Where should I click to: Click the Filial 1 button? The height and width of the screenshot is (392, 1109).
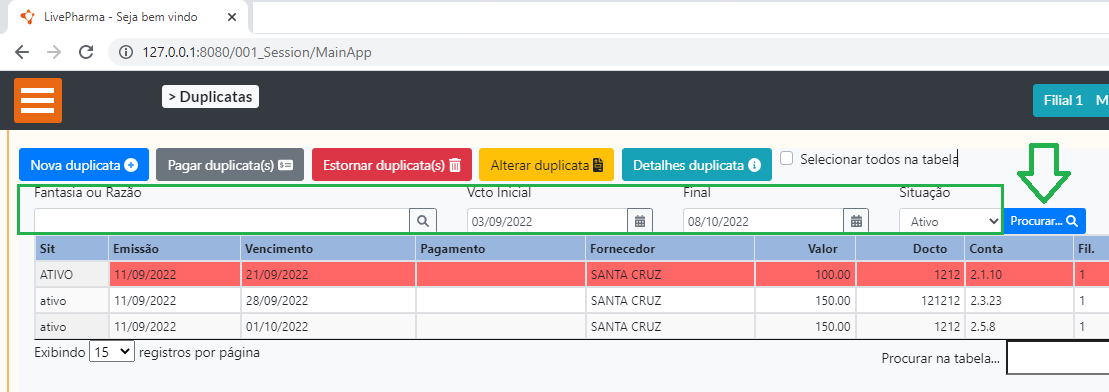tap(1063, 100)
